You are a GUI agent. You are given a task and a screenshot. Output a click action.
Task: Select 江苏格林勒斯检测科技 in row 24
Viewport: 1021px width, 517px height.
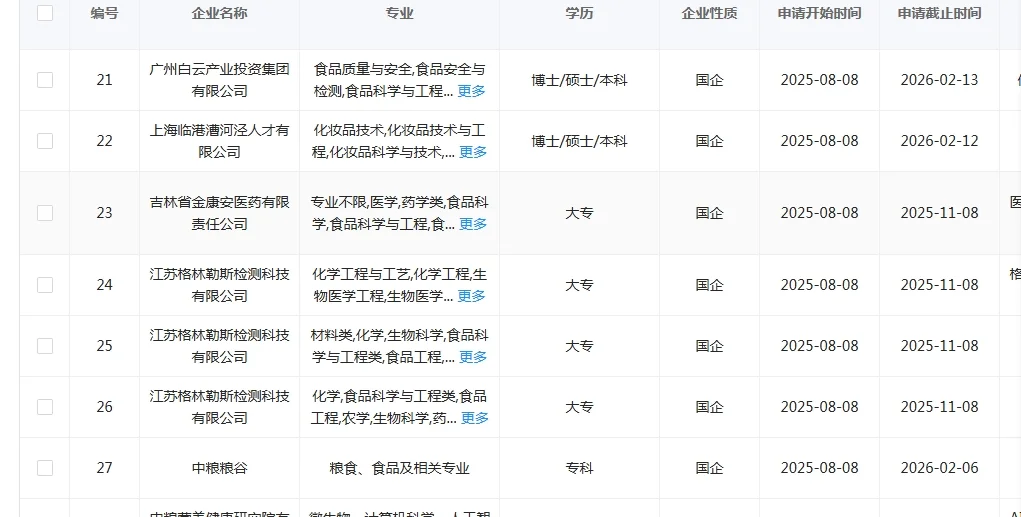pos(219,285)
